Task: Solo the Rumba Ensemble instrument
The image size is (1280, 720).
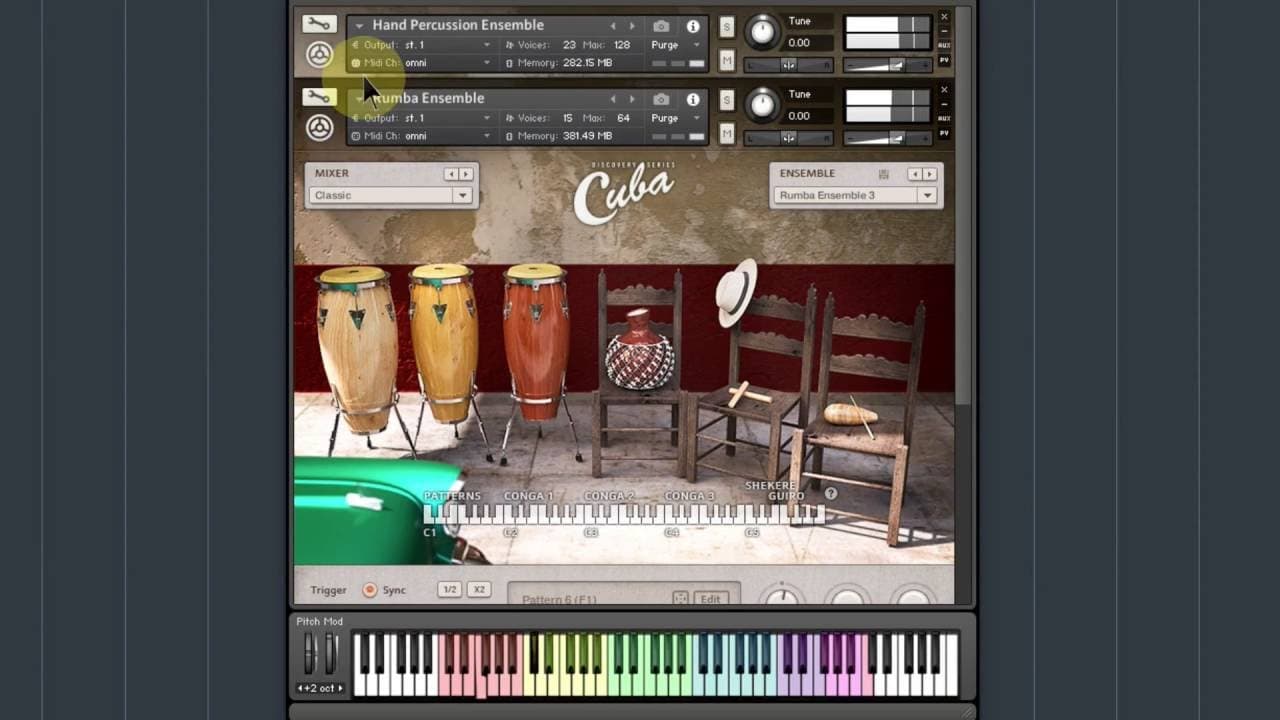Action: (727, 100)
